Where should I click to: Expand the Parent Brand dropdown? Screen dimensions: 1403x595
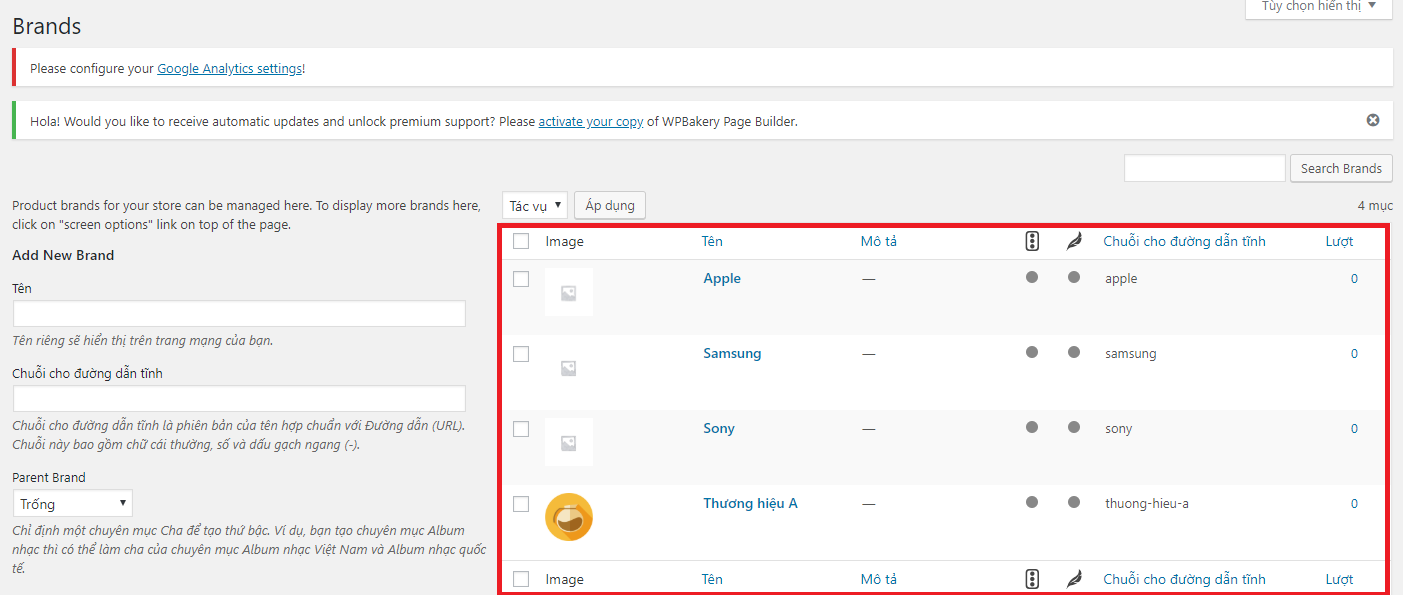coord(72,503)
